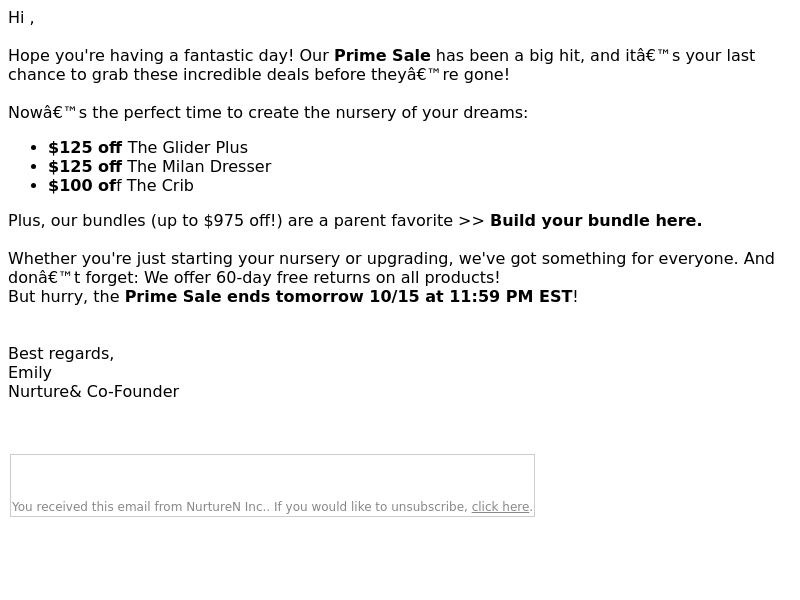This screenshot has height=600, width=800.
Task: Click the blank area inside the footer box
Action: click(x=272, y=476)
